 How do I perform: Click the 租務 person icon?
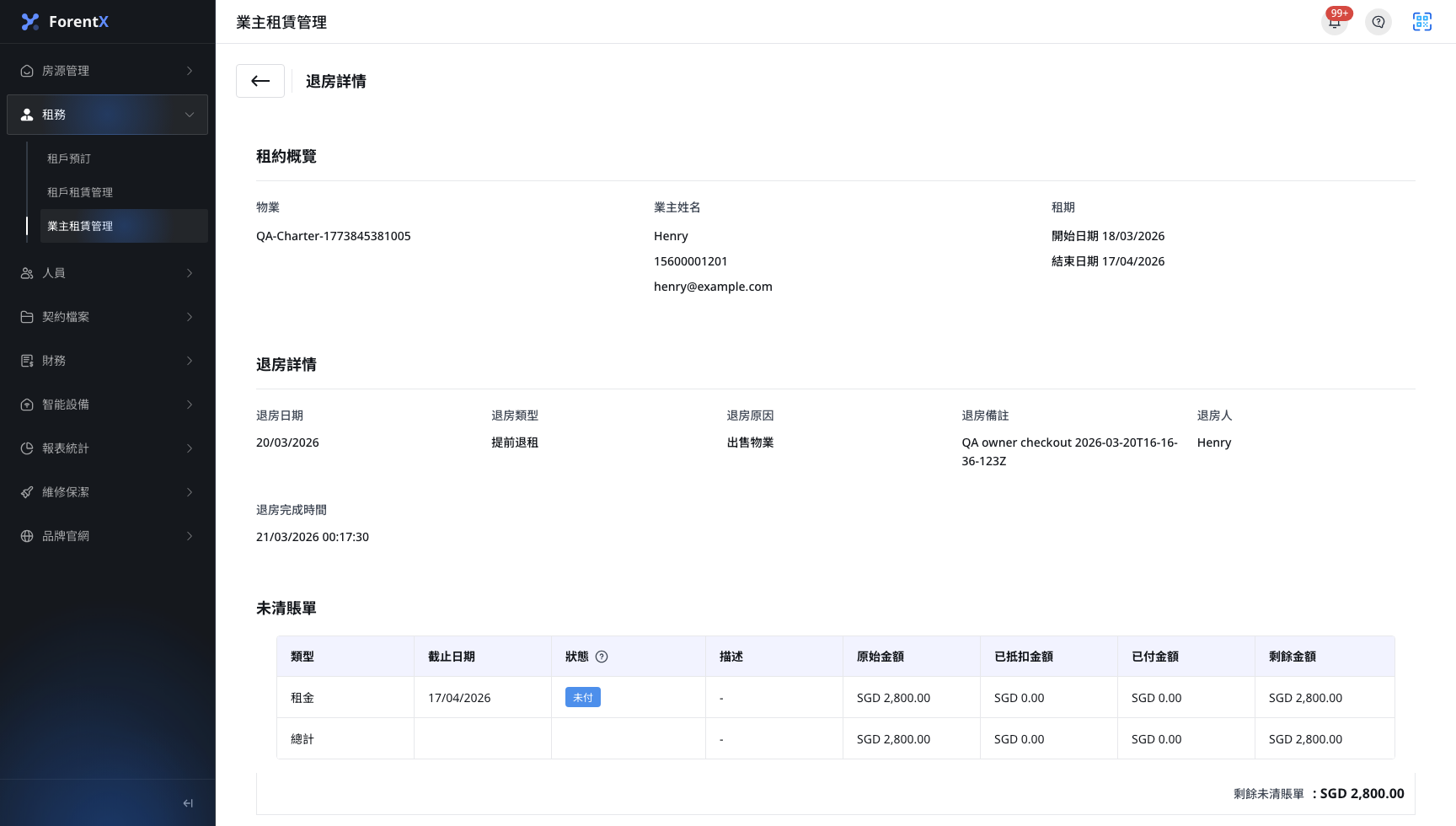click(x=27, y=115)
